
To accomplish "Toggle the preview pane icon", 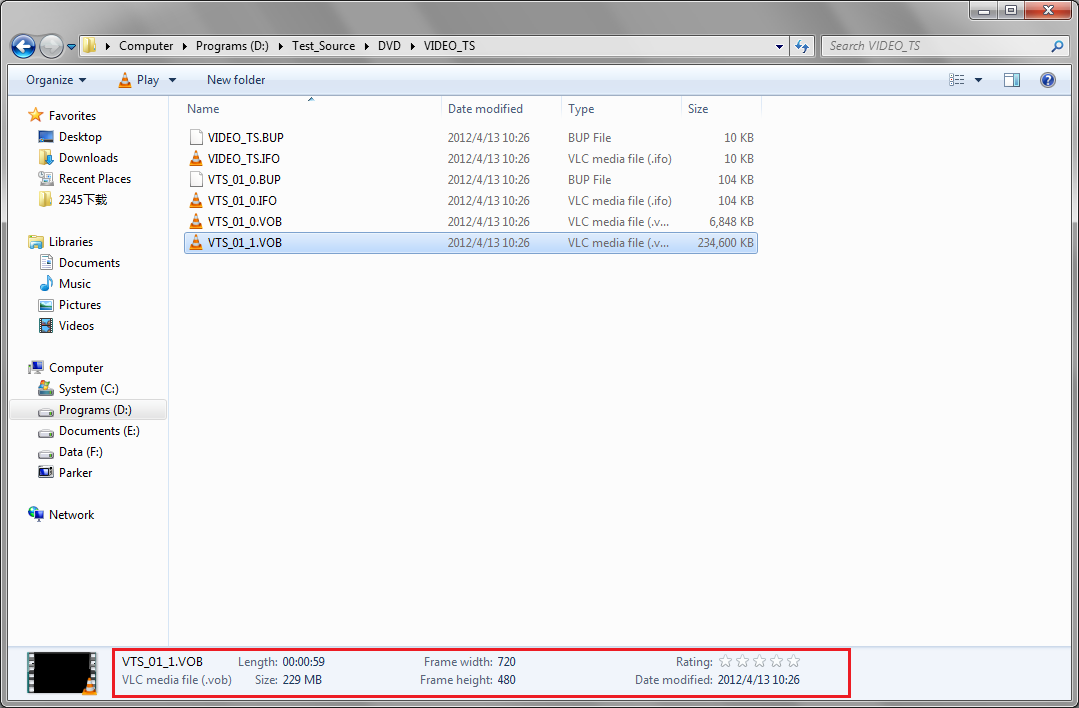I will point(1012,80).
